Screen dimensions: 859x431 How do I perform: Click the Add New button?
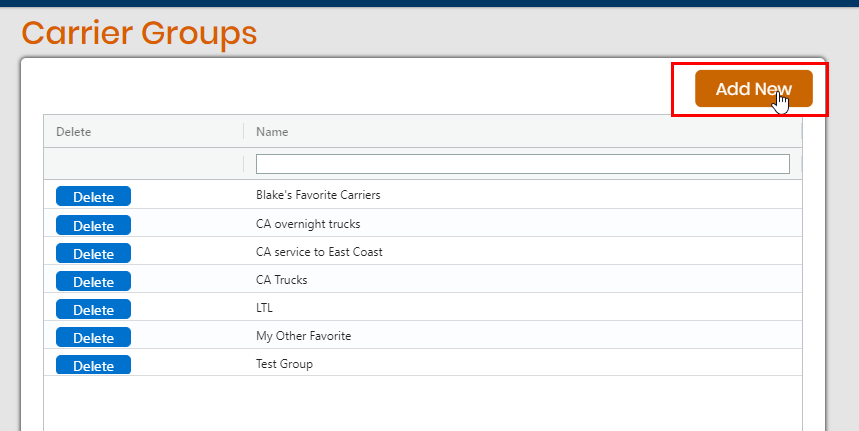point(753,88)
